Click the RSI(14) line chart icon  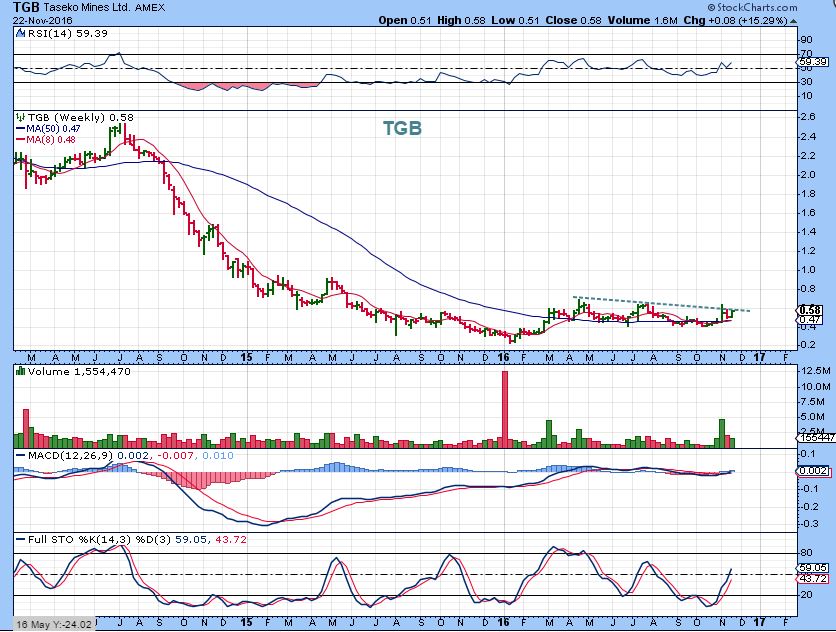coord(20,33)
